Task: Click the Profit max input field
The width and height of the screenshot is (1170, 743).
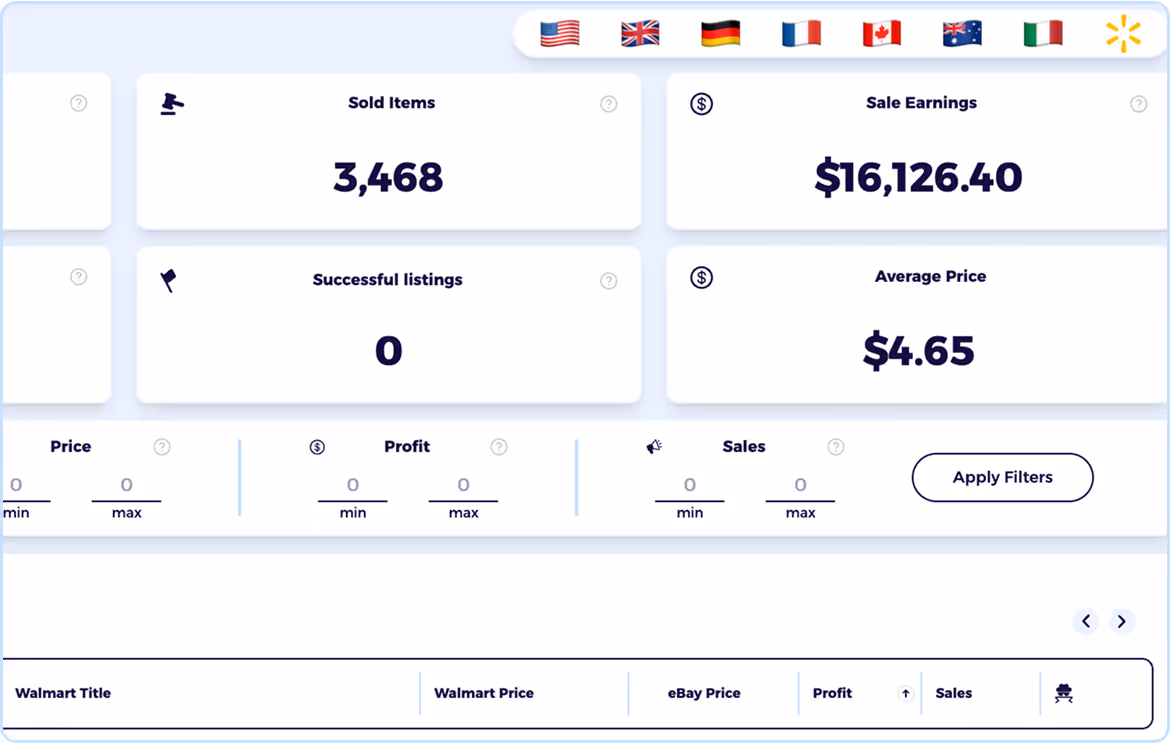Action: click(463, 486)
